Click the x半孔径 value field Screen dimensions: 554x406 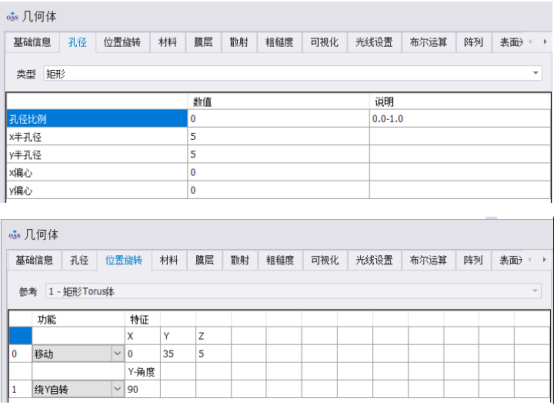278,136
